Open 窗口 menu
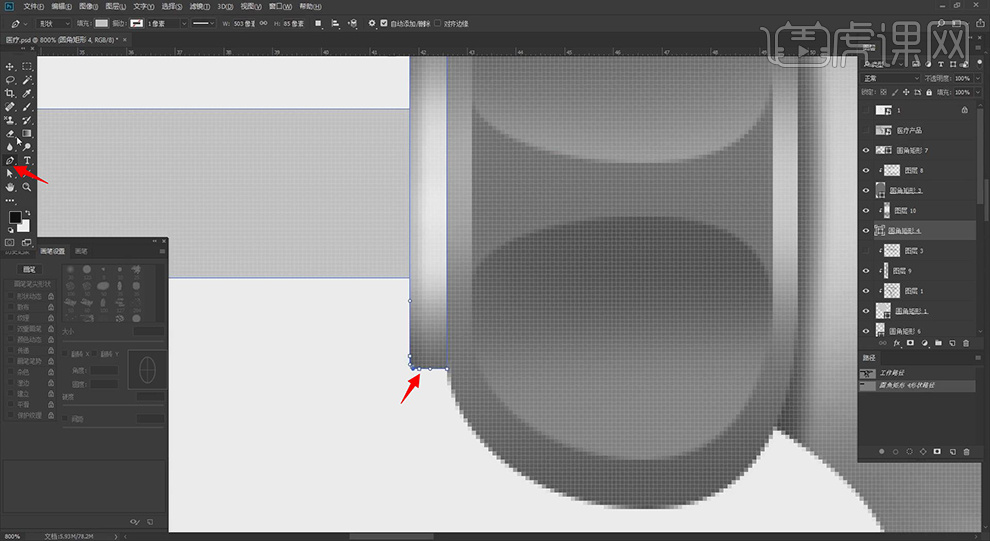This screenshot has width=990, height=541. coord(280,6)
